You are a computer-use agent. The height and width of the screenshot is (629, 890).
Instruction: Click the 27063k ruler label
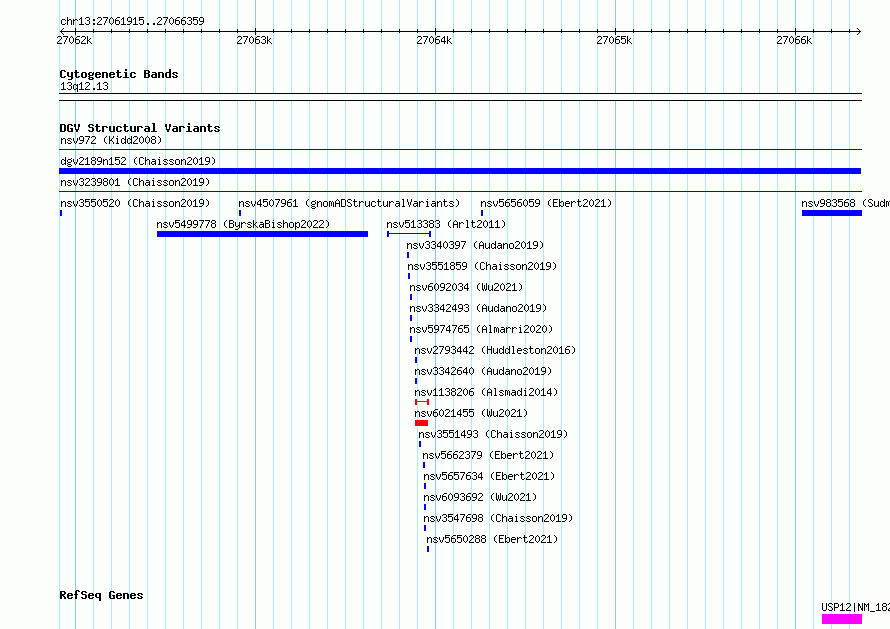254,40
